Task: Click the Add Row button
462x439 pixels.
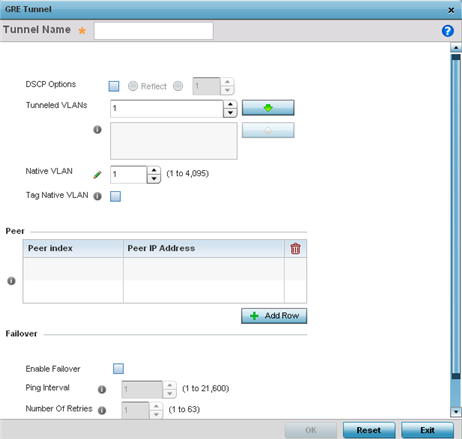Action: click(274, 316)
